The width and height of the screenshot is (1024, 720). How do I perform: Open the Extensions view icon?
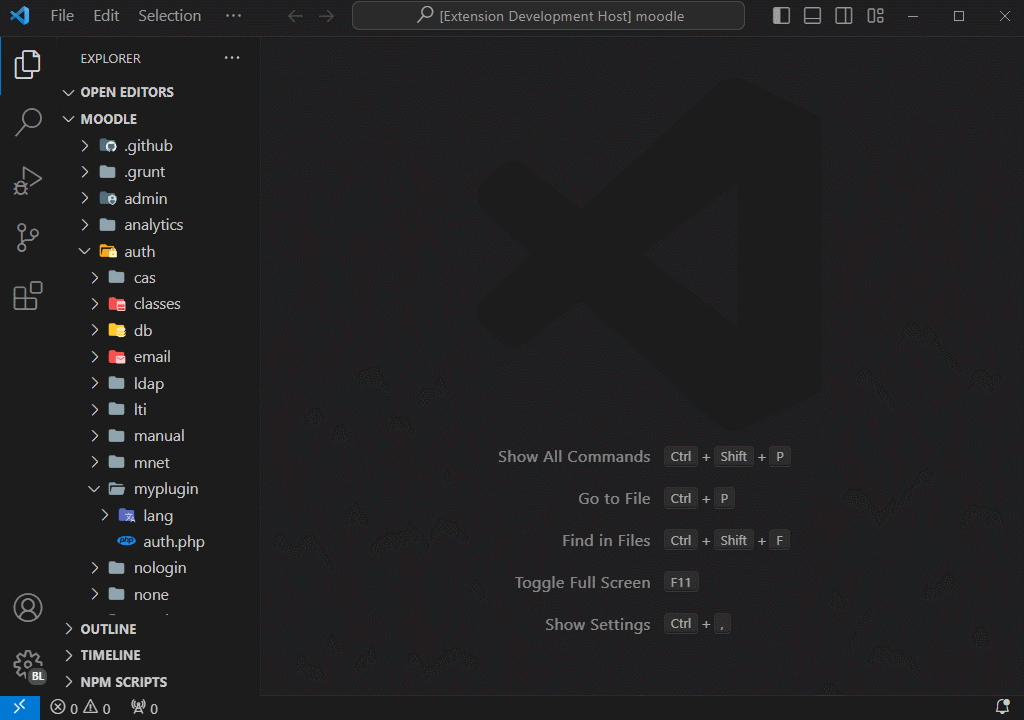pyautogui.click(x=27, y=296)
